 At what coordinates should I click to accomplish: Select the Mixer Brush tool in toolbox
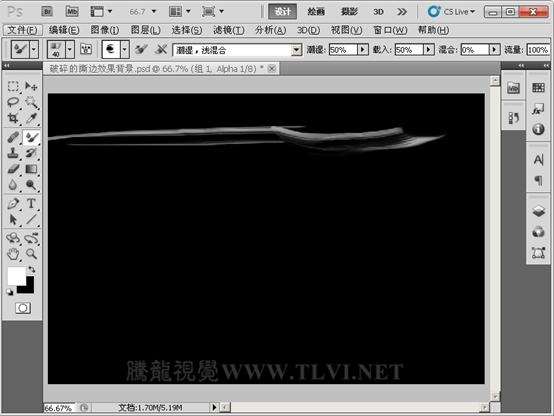pos(31,137)
